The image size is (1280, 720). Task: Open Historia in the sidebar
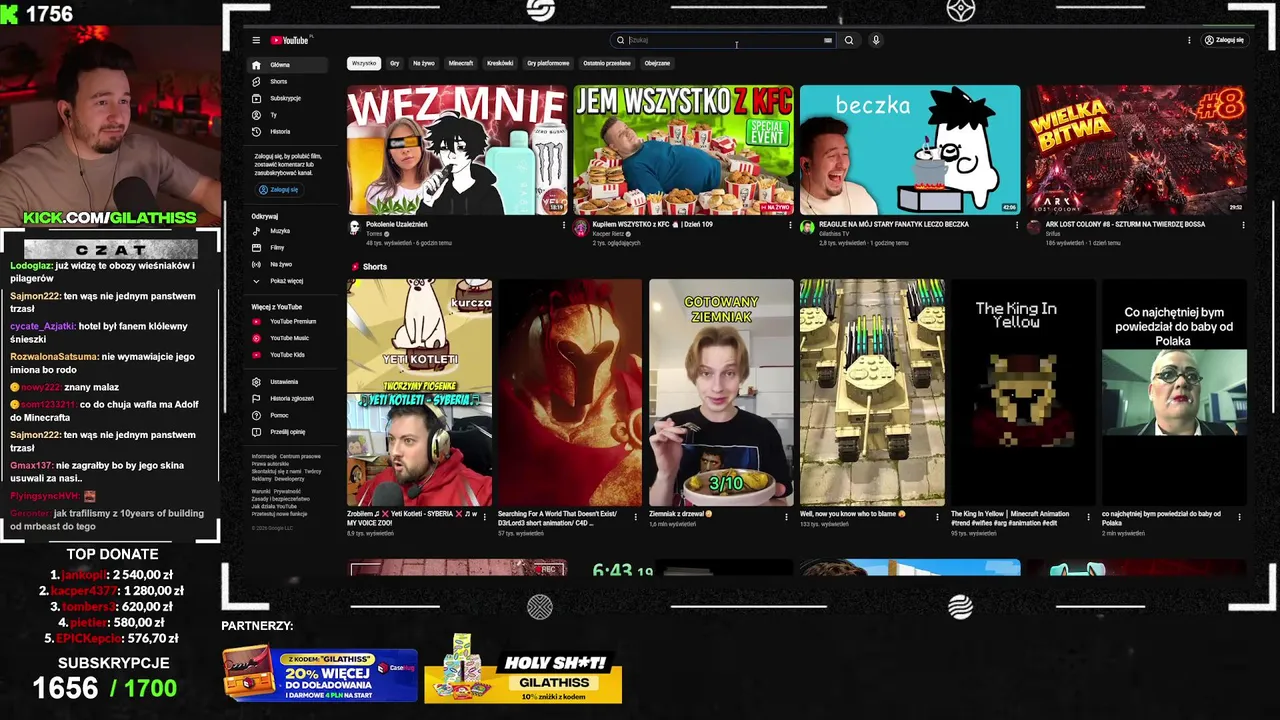[x=288, y=131]
